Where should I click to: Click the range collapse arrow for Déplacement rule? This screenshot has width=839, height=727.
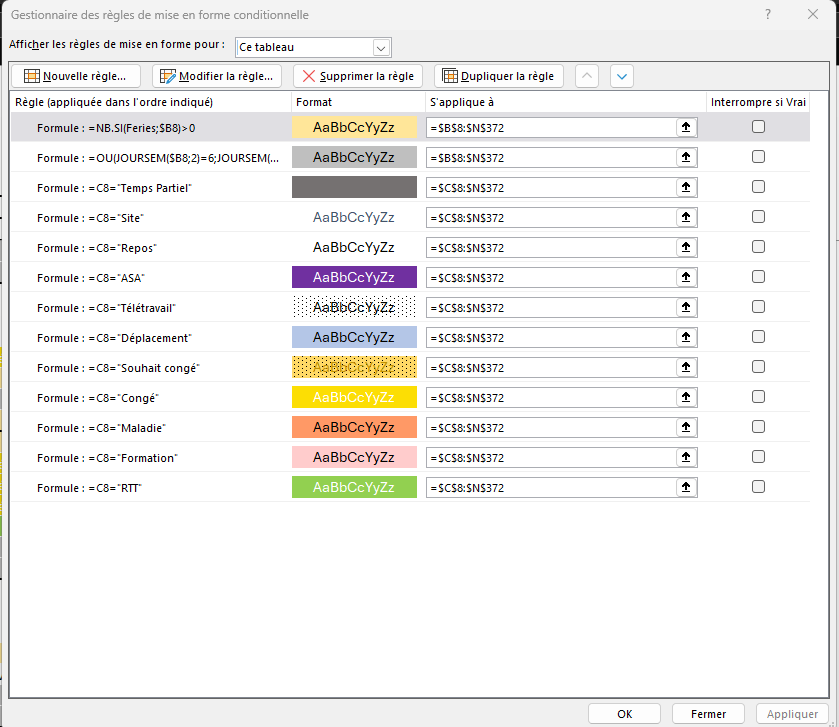[x=686, y=337]
